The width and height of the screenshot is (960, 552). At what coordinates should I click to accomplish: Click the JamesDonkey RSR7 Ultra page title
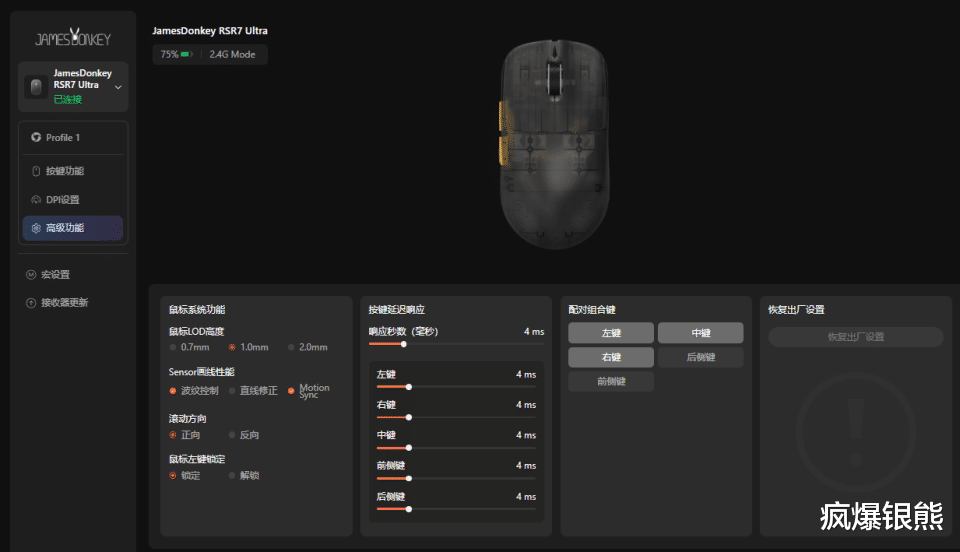pos(210,31)
